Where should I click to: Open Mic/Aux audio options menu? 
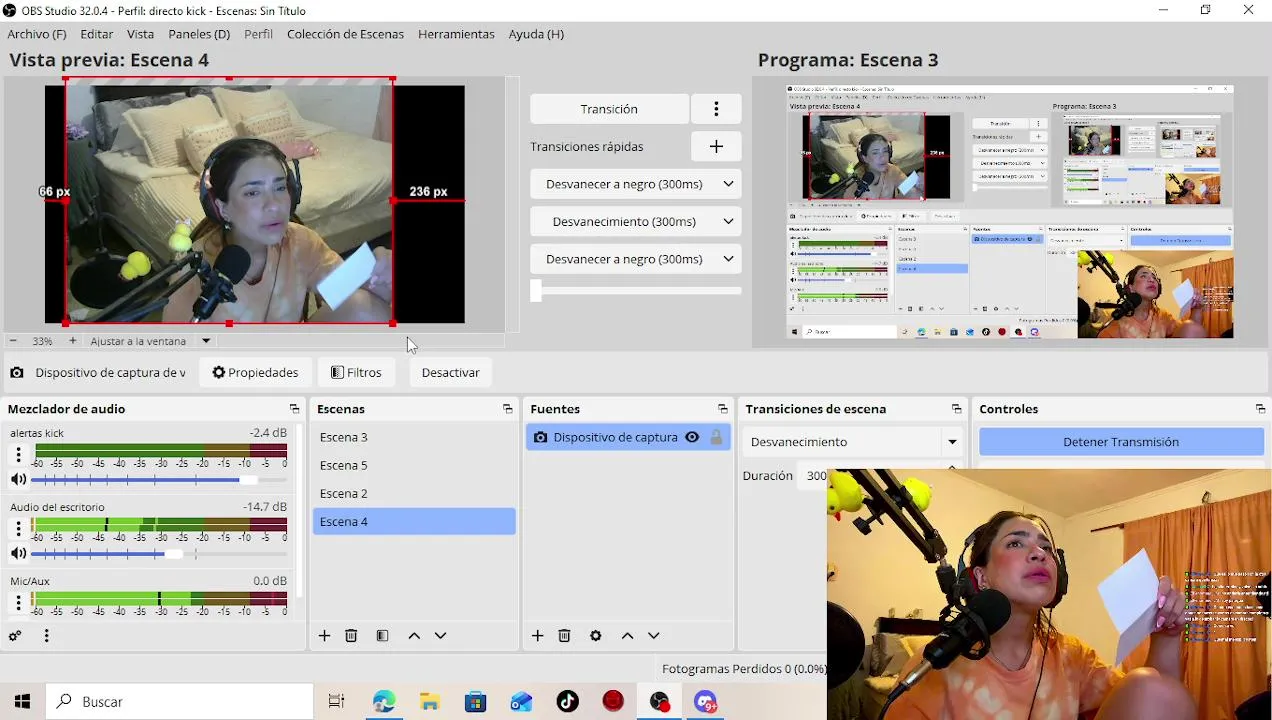(18, 602)
